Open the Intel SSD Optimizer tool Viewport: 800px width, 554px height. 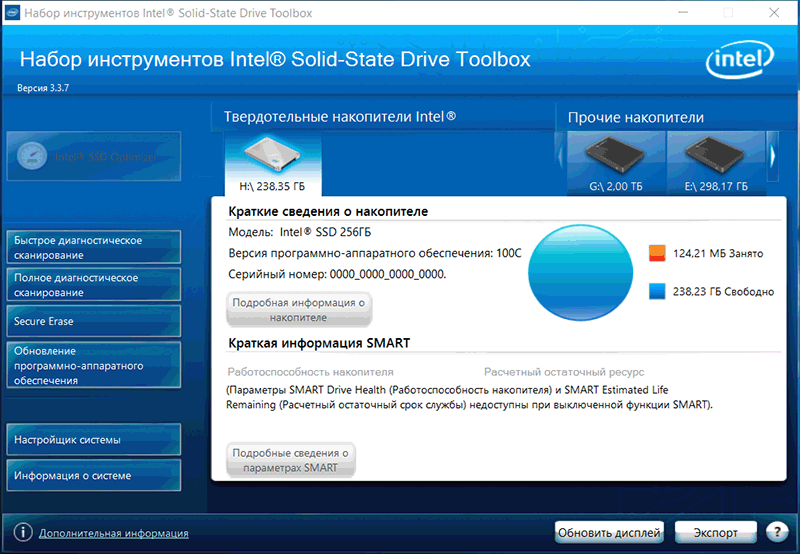pos(94,156)
